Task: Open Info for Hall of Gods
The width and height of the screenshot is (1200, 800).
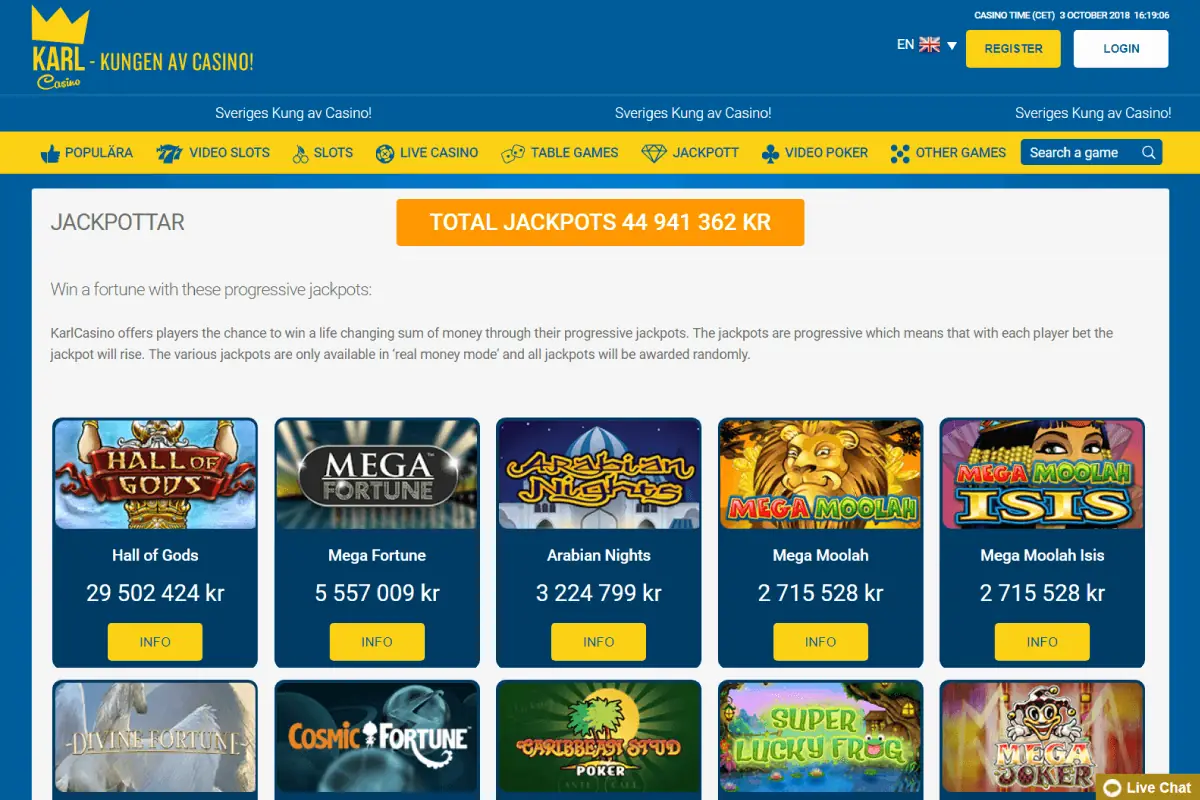Action: [x=155, y=642]
